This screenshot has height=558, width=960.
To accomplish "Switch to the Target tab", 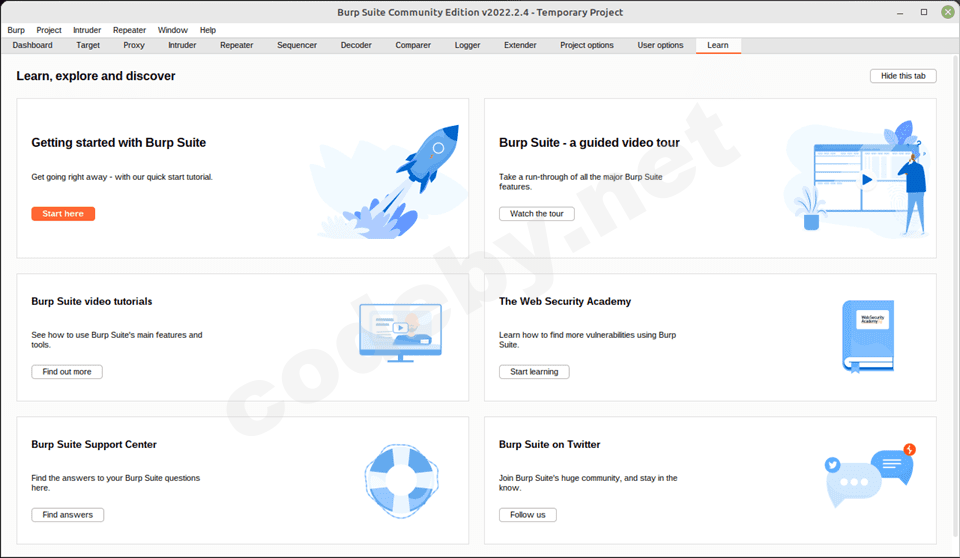I will tap(88, 45).
